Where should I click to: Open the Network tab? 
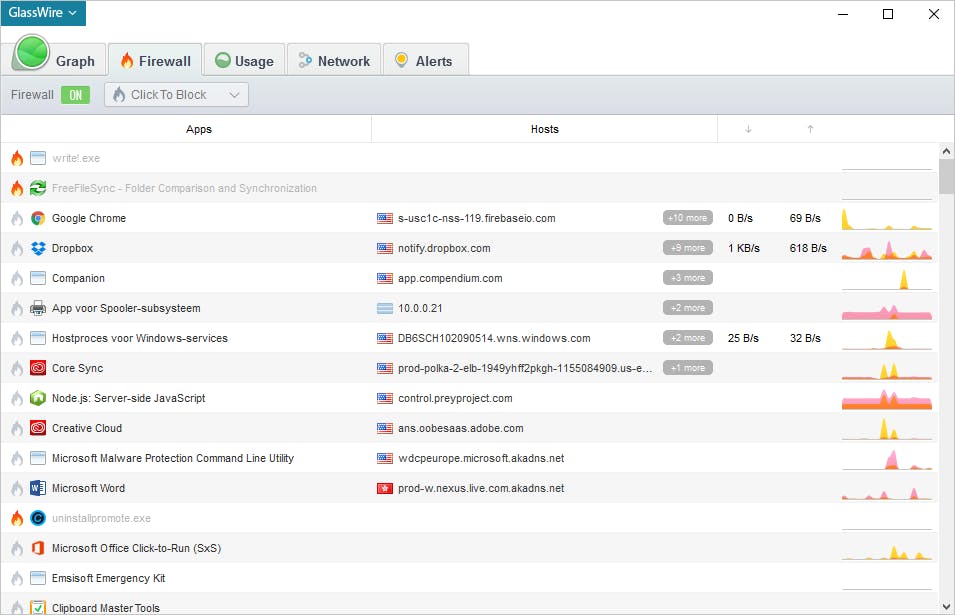click(334, 60)
